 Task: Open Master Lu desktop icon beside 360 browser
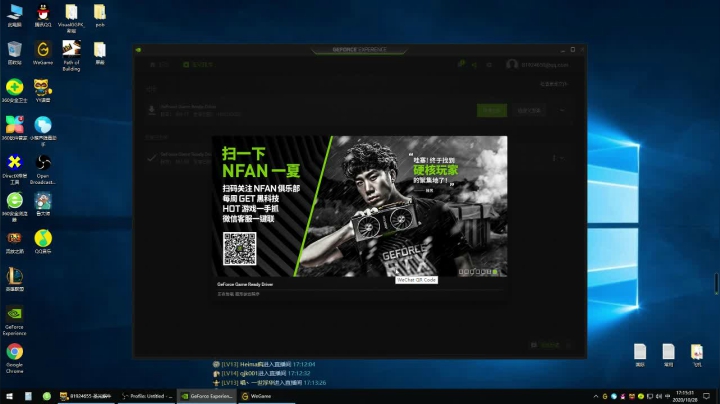(x=43, y=204)
